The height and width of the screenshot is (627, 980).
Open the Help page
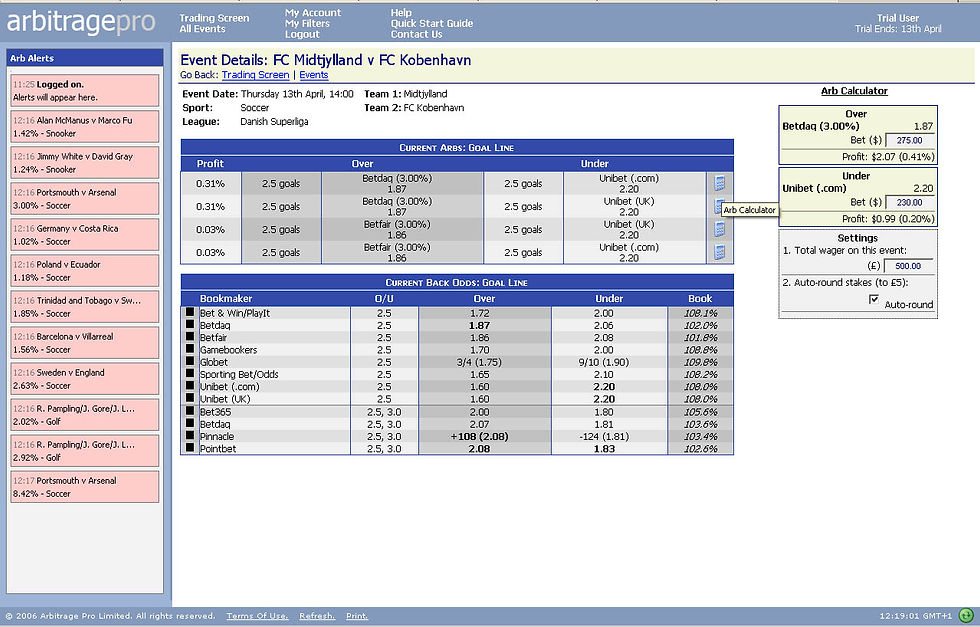click(x=401, y=13)
